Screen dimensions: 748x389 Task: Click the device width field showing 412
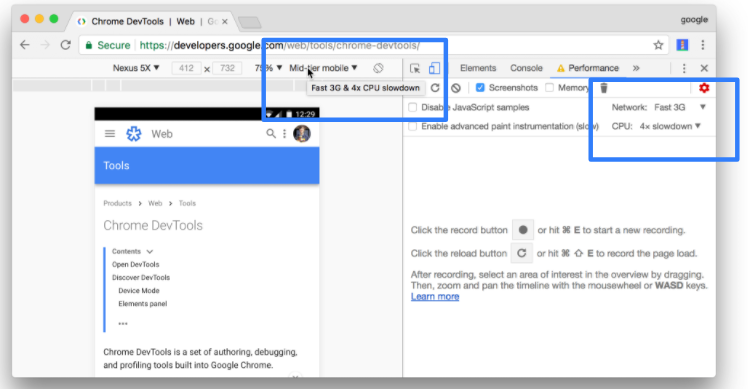(x=186, y=68)
